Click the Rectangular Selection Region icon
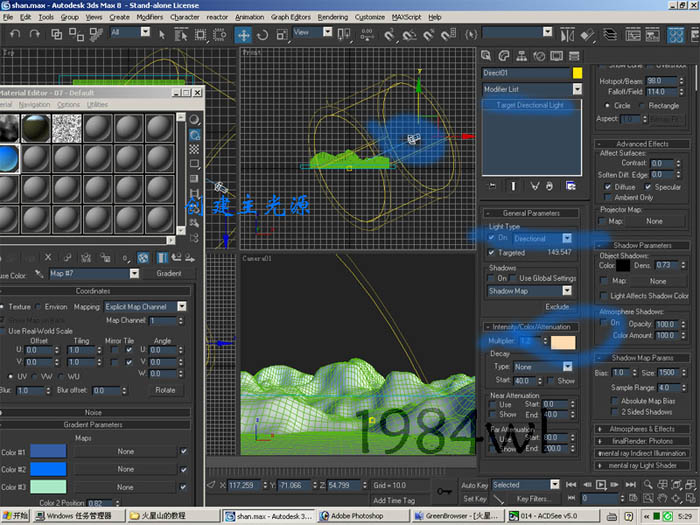The image size is (700, 525). point(200,35)
